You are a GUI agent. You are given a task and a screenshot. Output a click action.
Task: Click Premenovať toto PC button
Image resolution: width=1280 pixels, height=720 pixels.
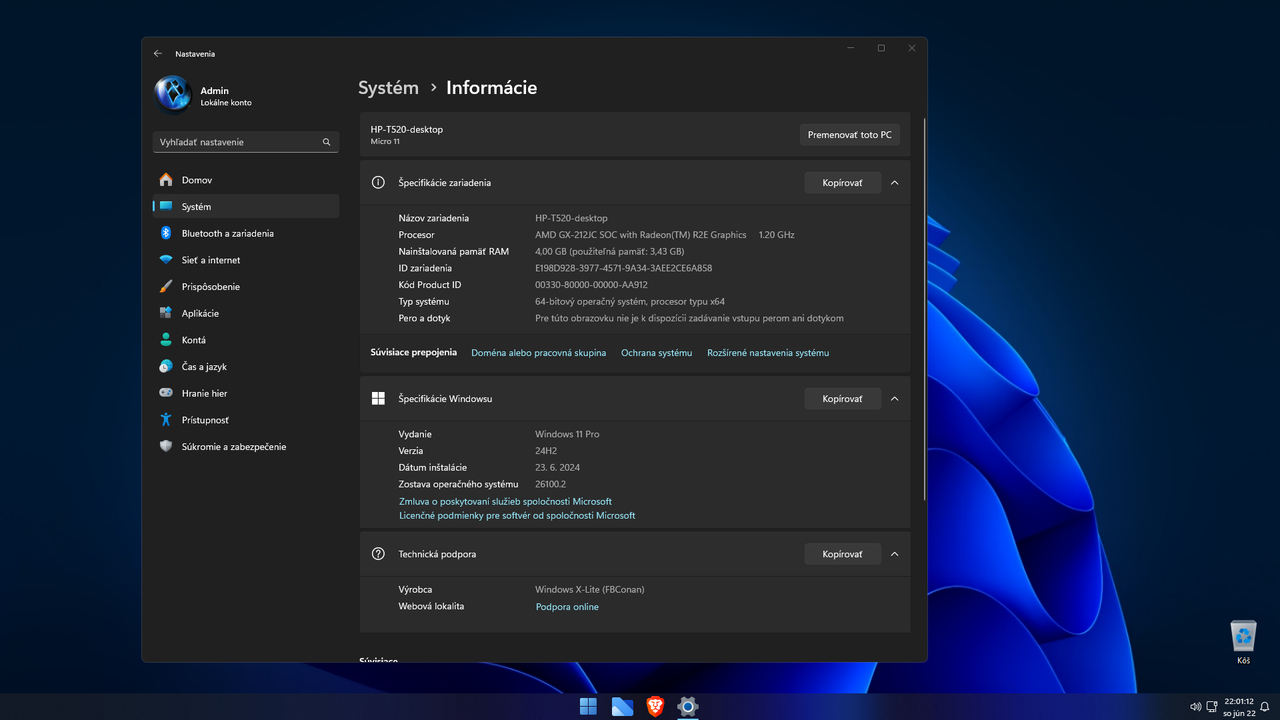[850, 135]
